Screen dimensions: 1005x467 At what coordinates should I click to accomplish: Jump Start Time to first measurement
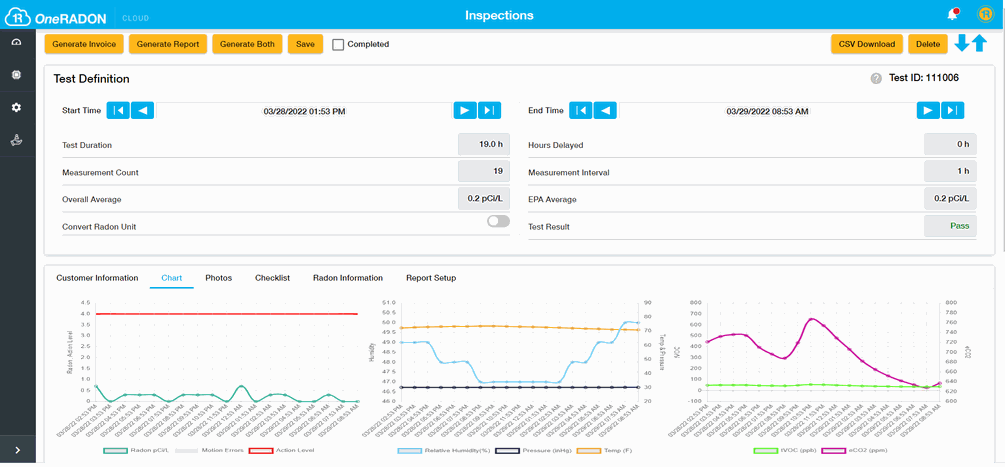(x=118, y=110)
